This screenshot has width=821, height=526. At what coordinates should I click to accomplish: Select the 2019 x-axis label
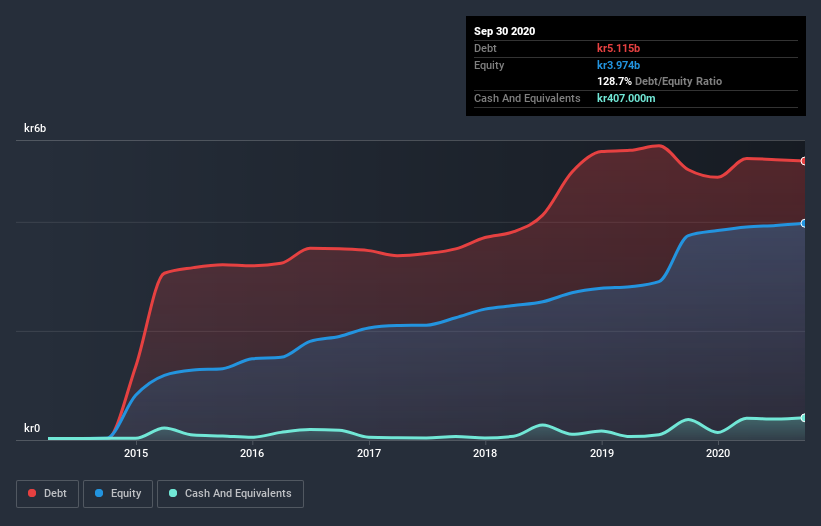pyautogui.click(x=602, y=453)
